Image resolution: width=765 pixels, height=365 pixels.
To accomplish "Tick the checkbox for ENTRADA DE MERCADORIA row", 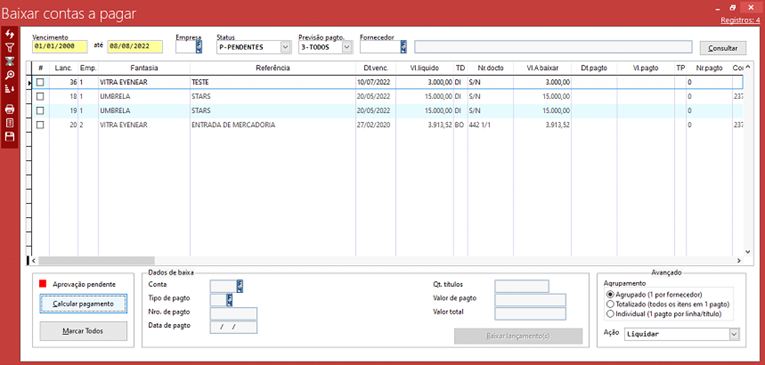I will [x=40, y=125].
